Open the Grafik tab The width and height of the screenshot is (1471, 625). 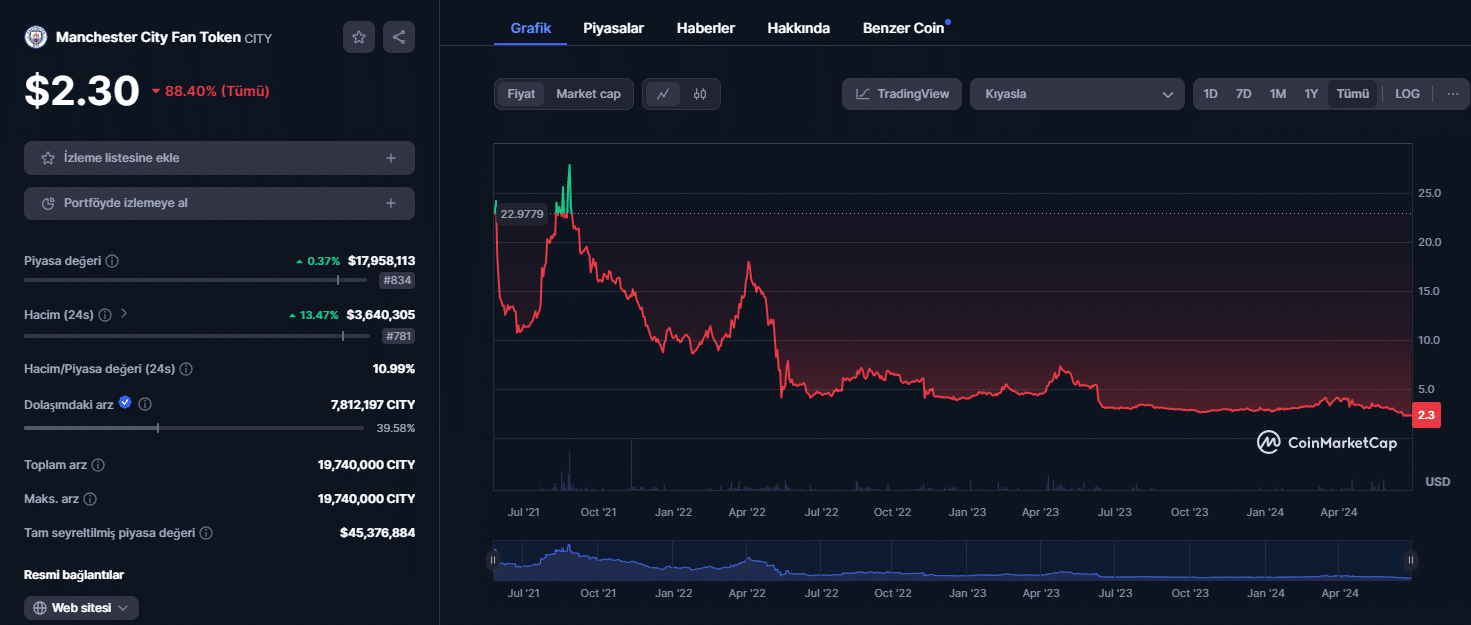pos(531,28)
